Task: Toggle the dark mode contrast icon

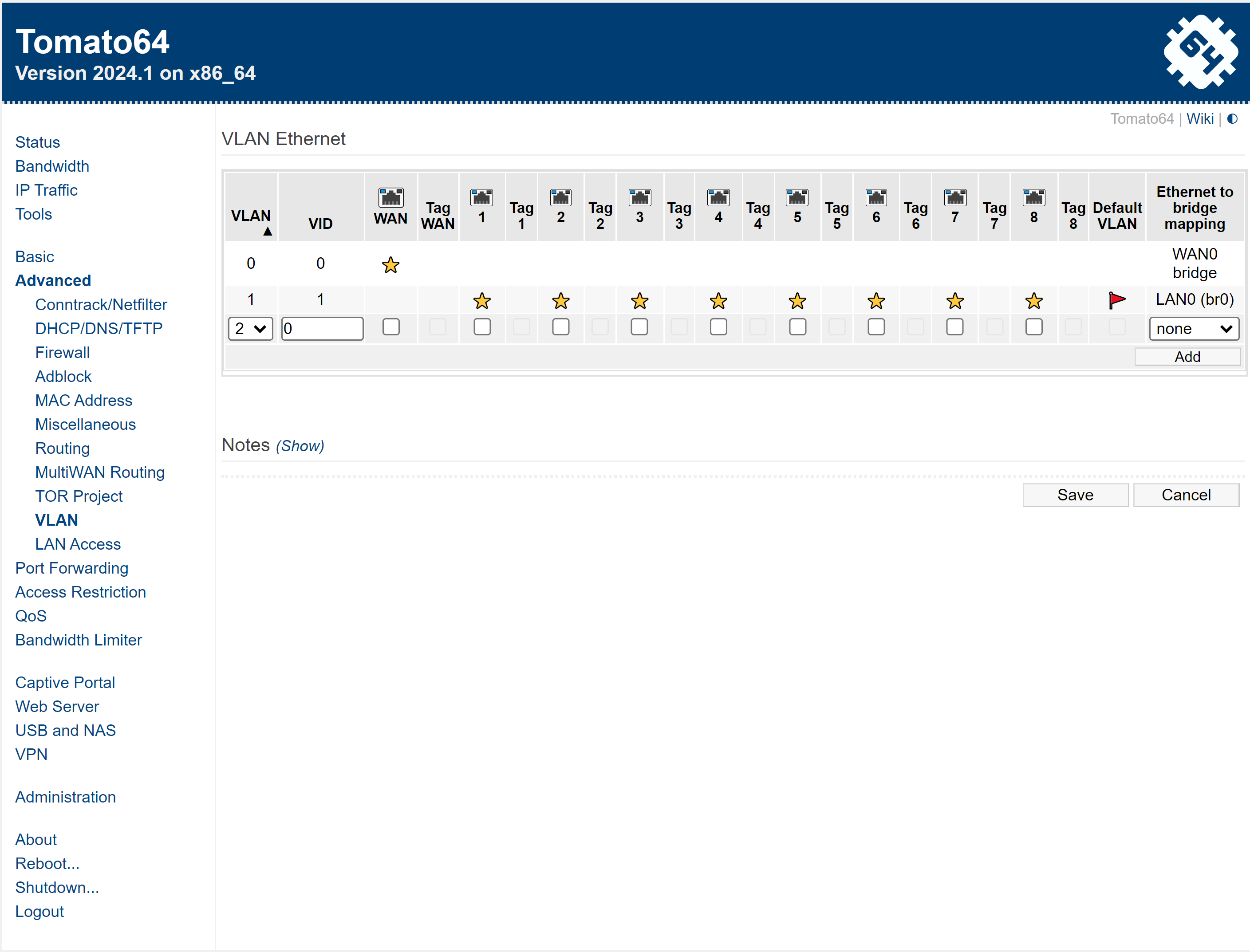Action: (1232, 119)
